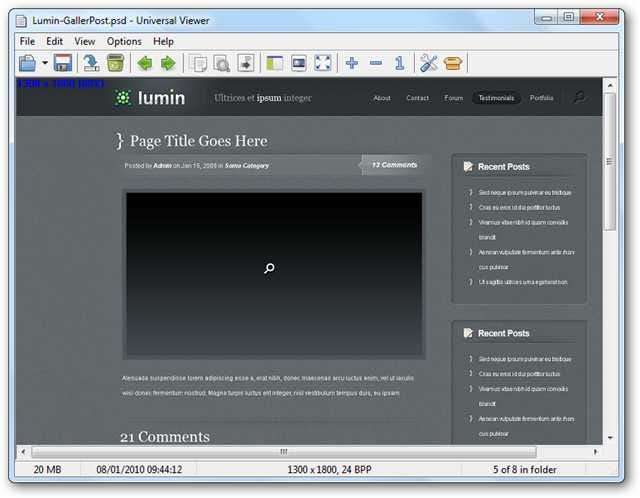Click the horizontal scrollbar thumb
The width and height of the screenshot is (640, 498).
click(283, 452)
